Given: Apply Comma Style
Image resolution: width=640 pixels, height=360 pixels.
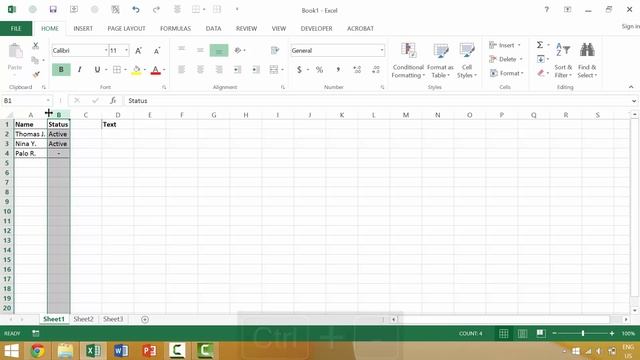Looking at the screenshot, I should pos(338,70).
